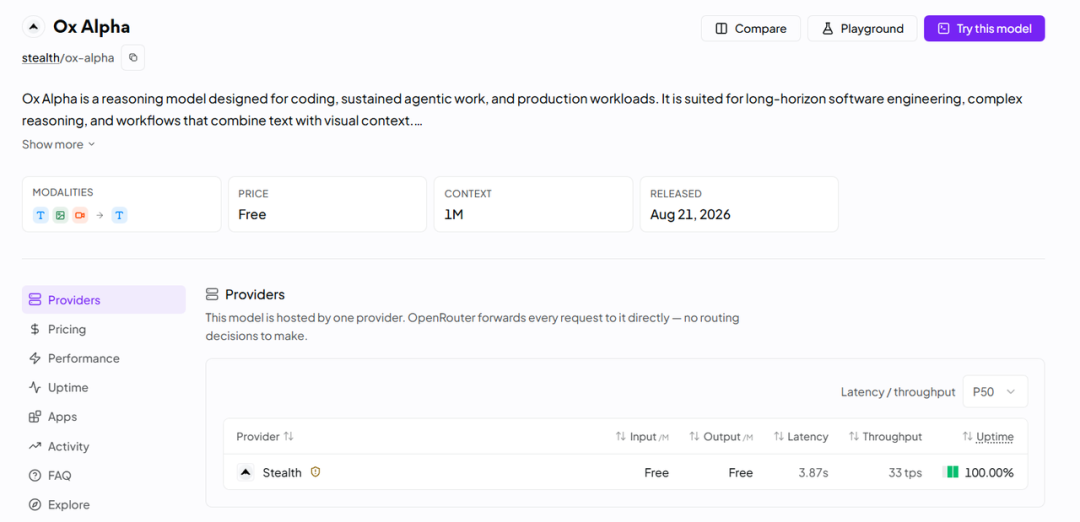1080x522 pixels.
Task: Click the text modality input icon
Action: tap(41, 216)
